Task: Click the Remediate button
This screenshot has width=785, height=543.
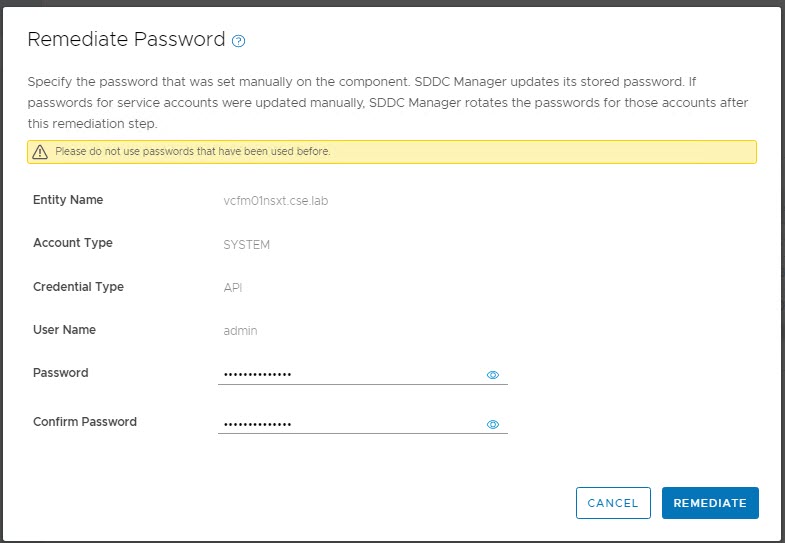Action: (710, 503)
